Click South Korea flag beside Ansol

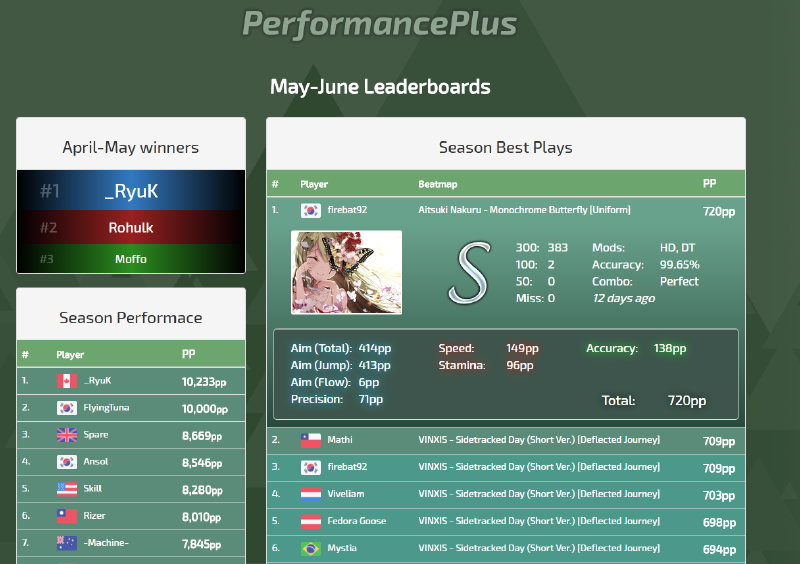67,462
